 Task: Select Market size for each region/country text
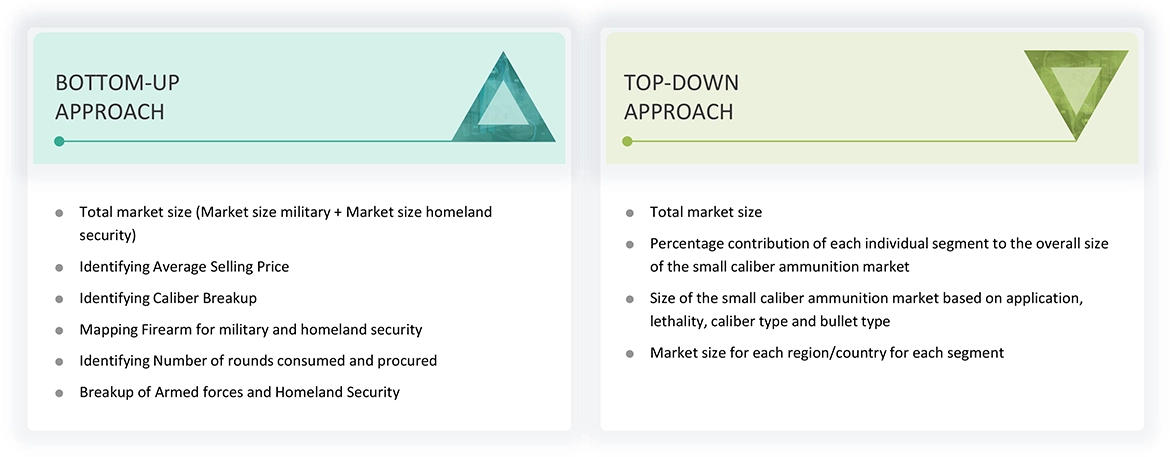pos(826,353)
